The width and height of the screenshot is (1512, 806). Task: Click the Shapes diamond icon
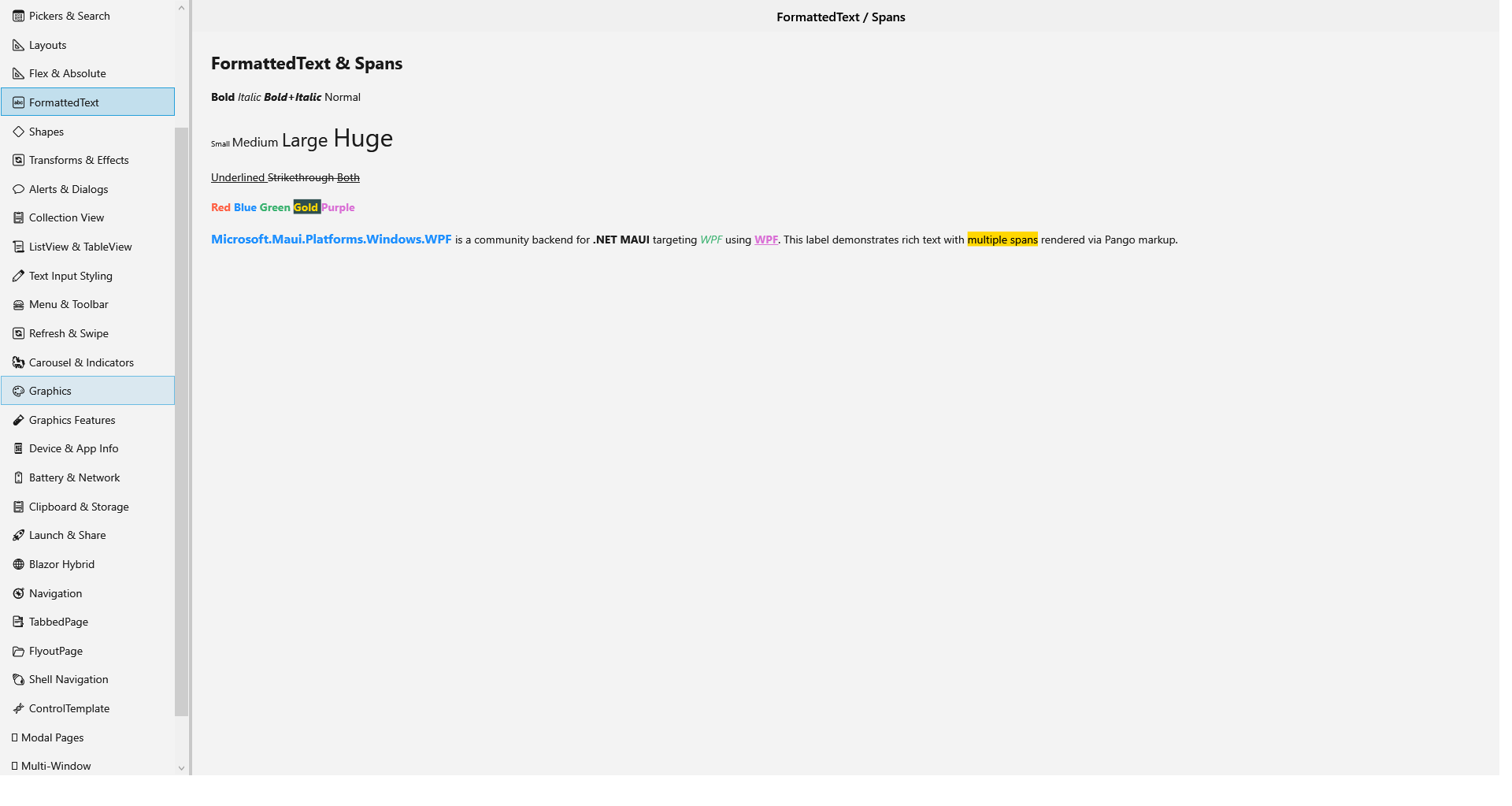click(x=19, y=132)
